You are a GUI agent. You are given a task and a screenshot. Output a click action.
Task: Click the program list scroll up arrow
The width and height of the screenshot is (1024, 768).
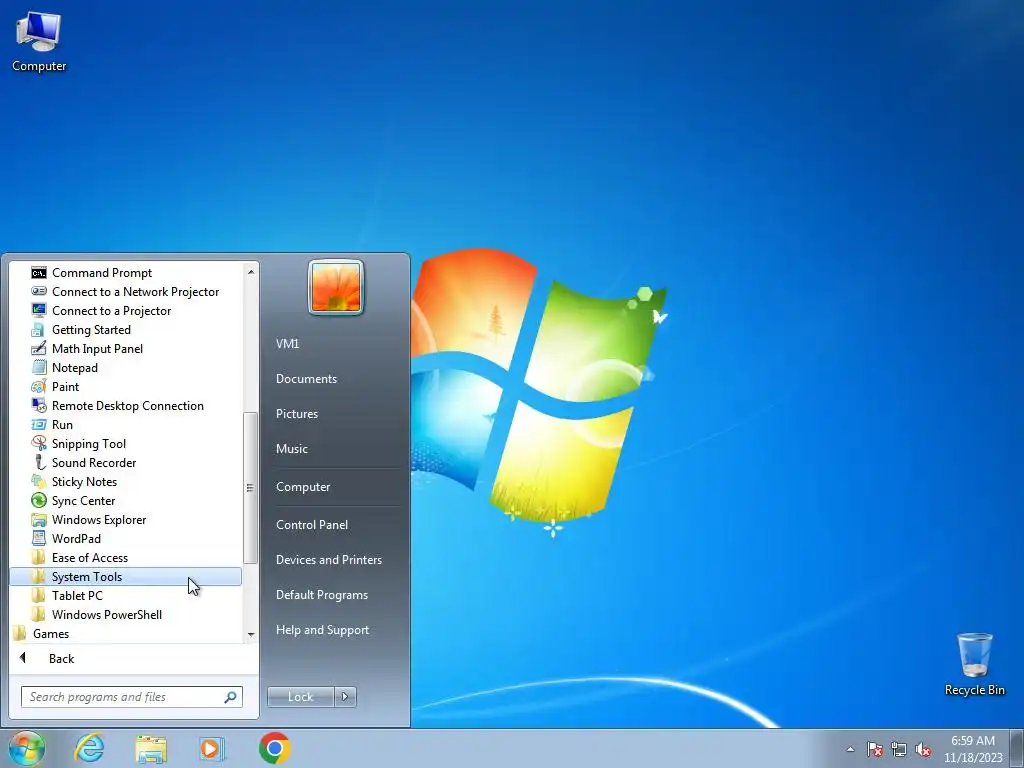[251, 271]
